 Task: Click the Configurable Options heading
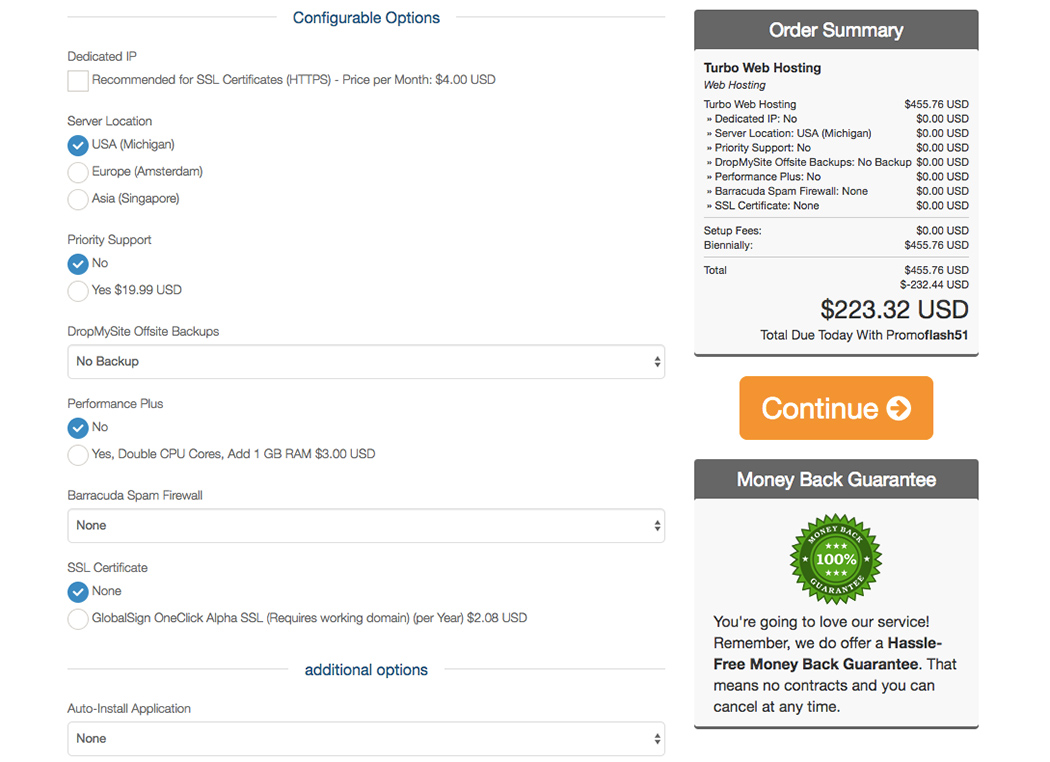(366, 18)
